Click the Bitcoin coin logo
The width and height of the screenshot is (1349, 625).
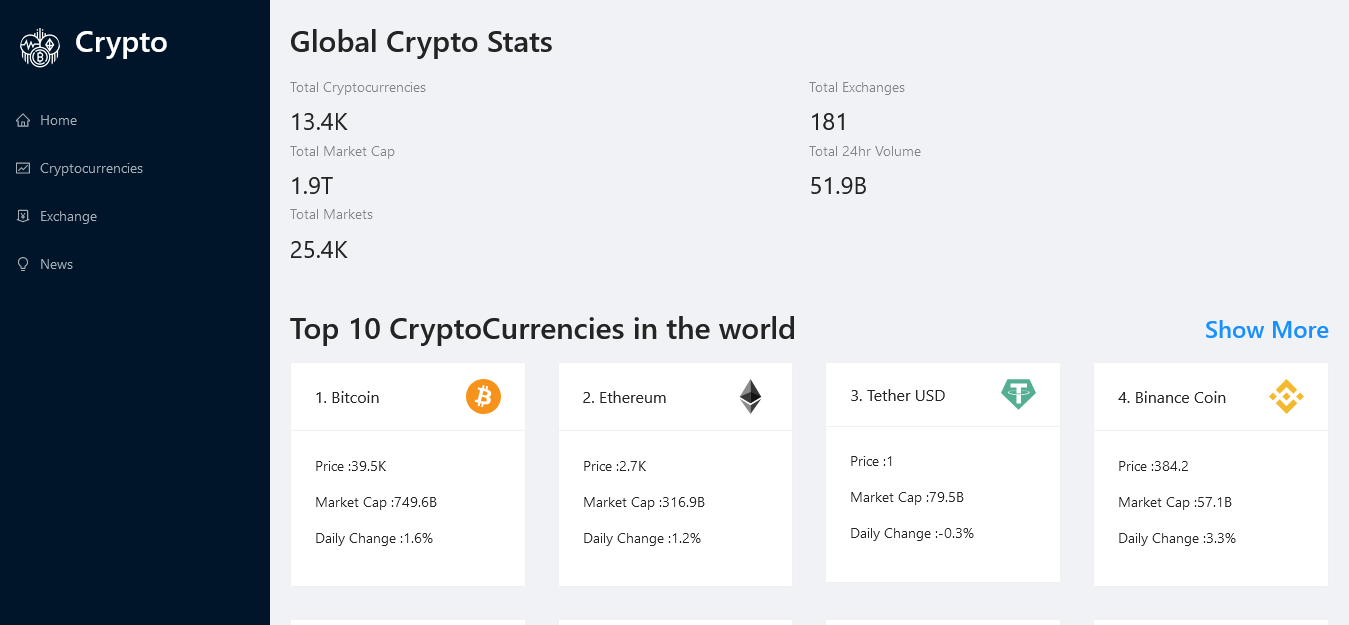(483, 397)
